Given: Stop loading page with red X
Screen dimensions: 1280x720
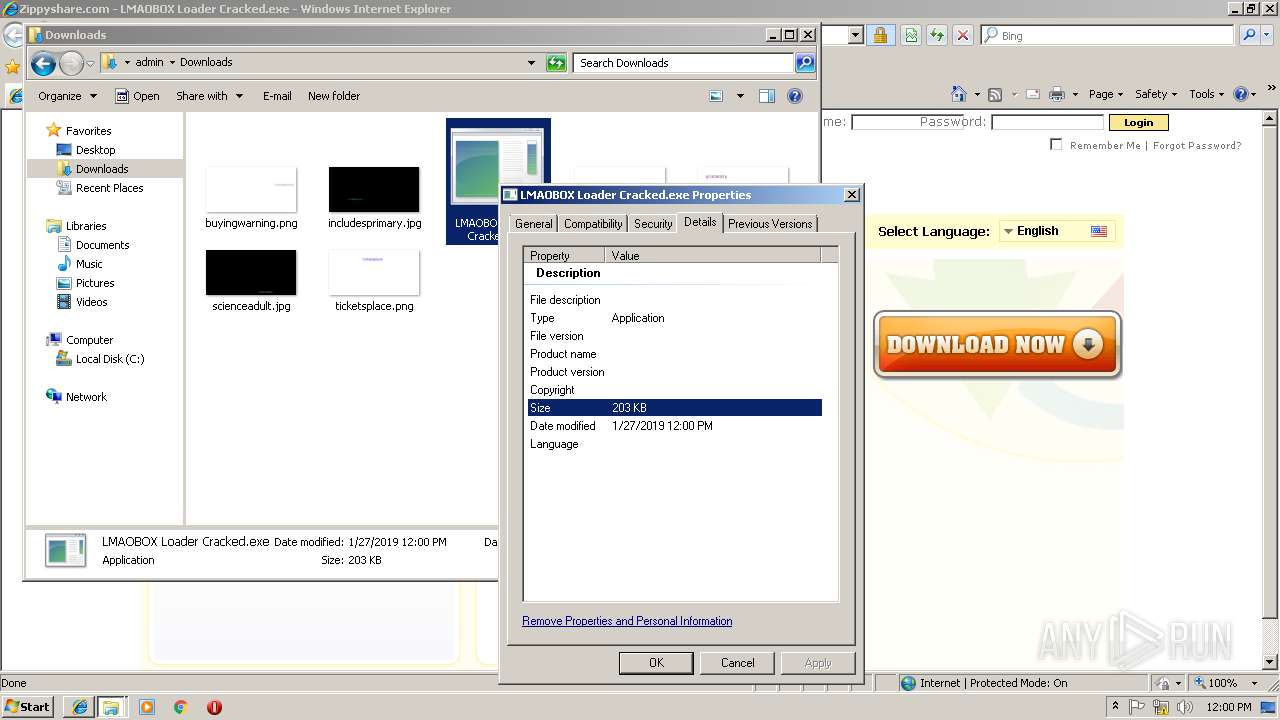Looking at the screenshot, I should [963, 35].
